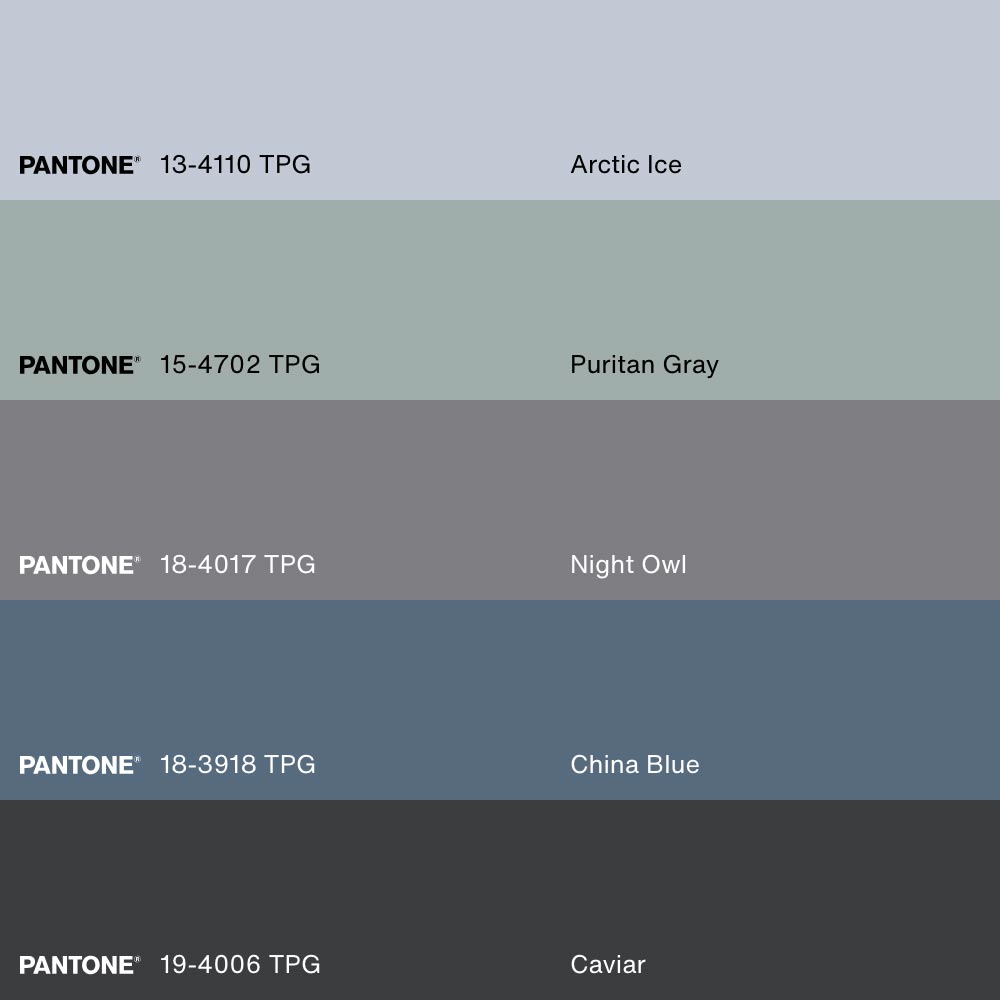
Task: Click the 19-4006 TPG color code
Action: (x=240, y=965)
